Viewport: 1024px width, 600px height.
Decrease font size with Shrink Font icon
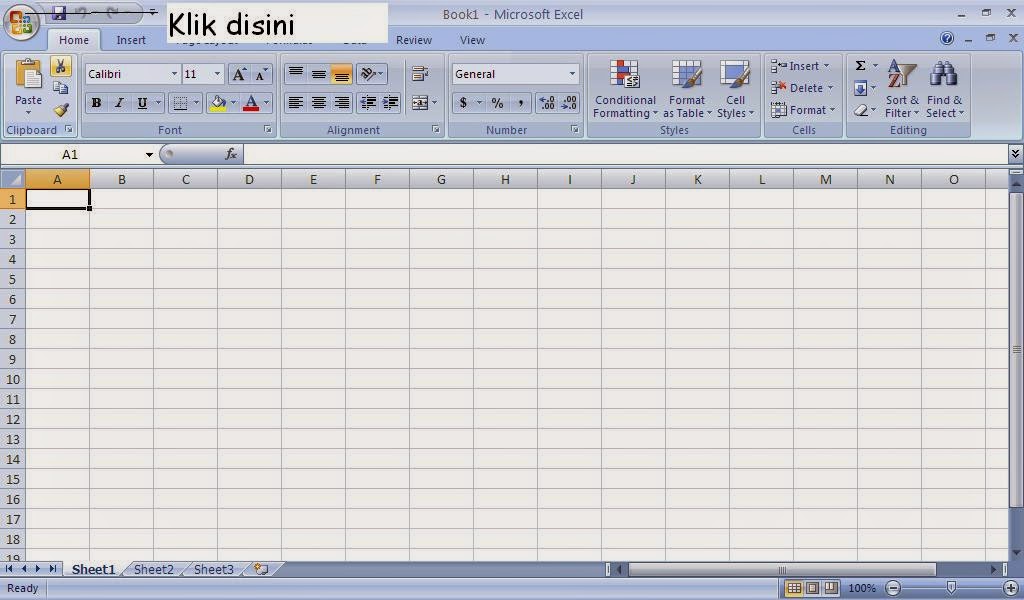pos(261,74)
